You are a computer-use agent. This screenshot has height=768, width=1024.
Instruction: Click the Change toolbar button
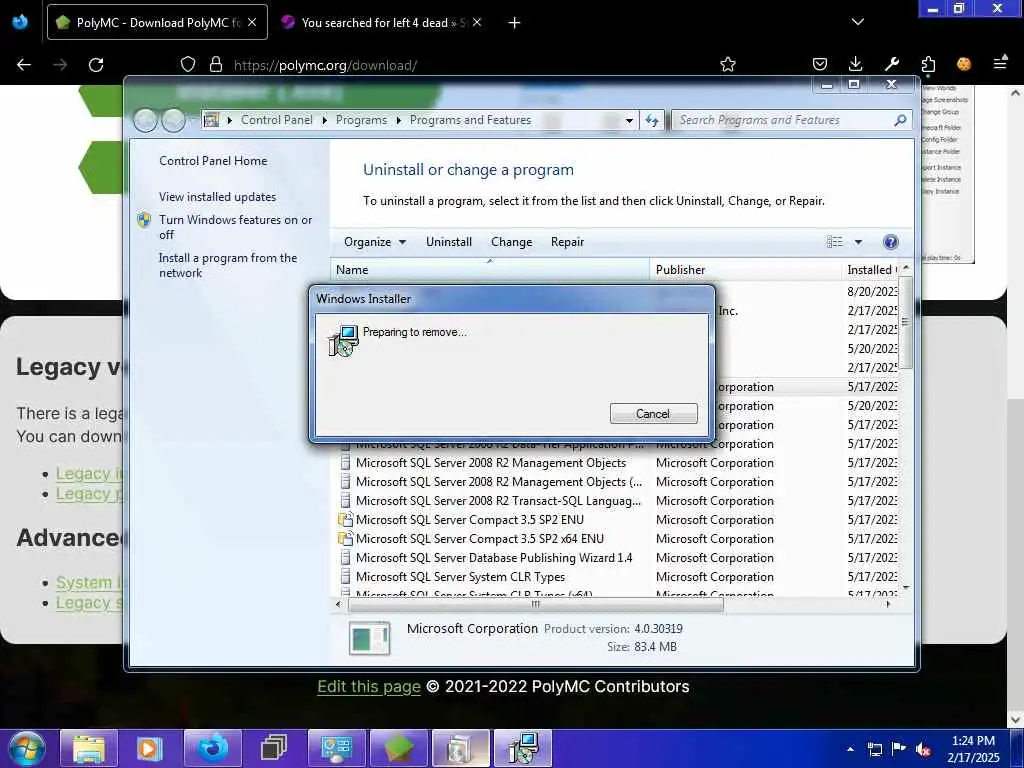[x=511, y=242]
